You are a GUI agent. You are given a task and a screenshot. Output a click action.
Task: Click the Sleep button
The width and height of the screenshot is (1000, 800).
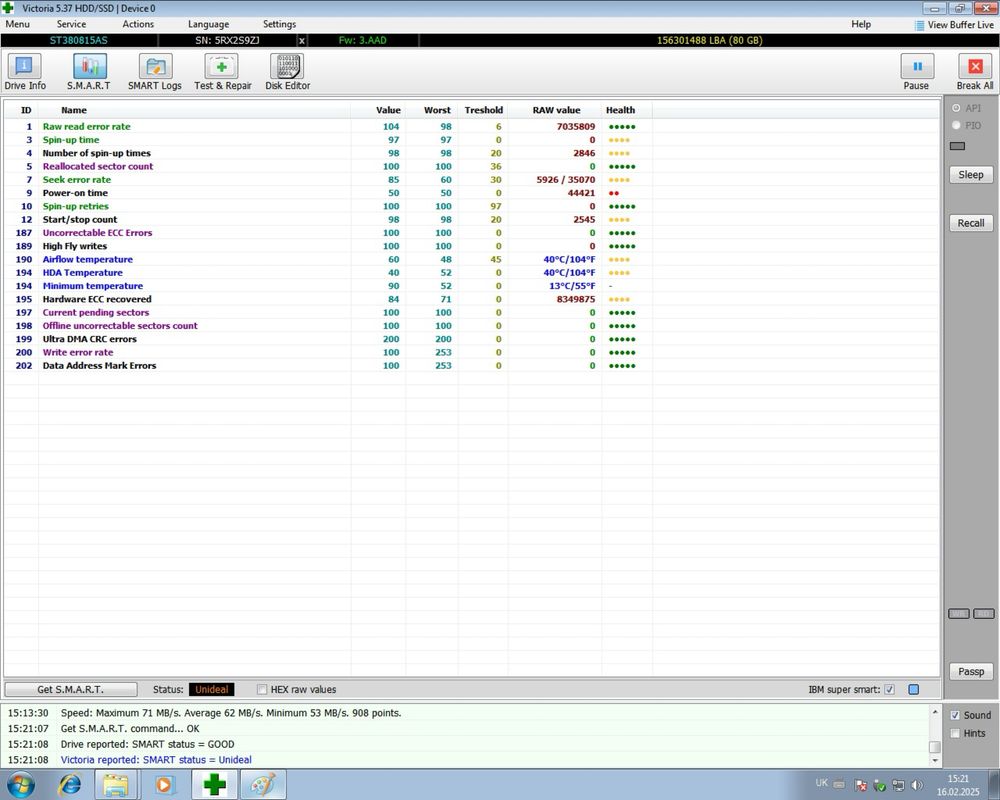pos(971,175)
